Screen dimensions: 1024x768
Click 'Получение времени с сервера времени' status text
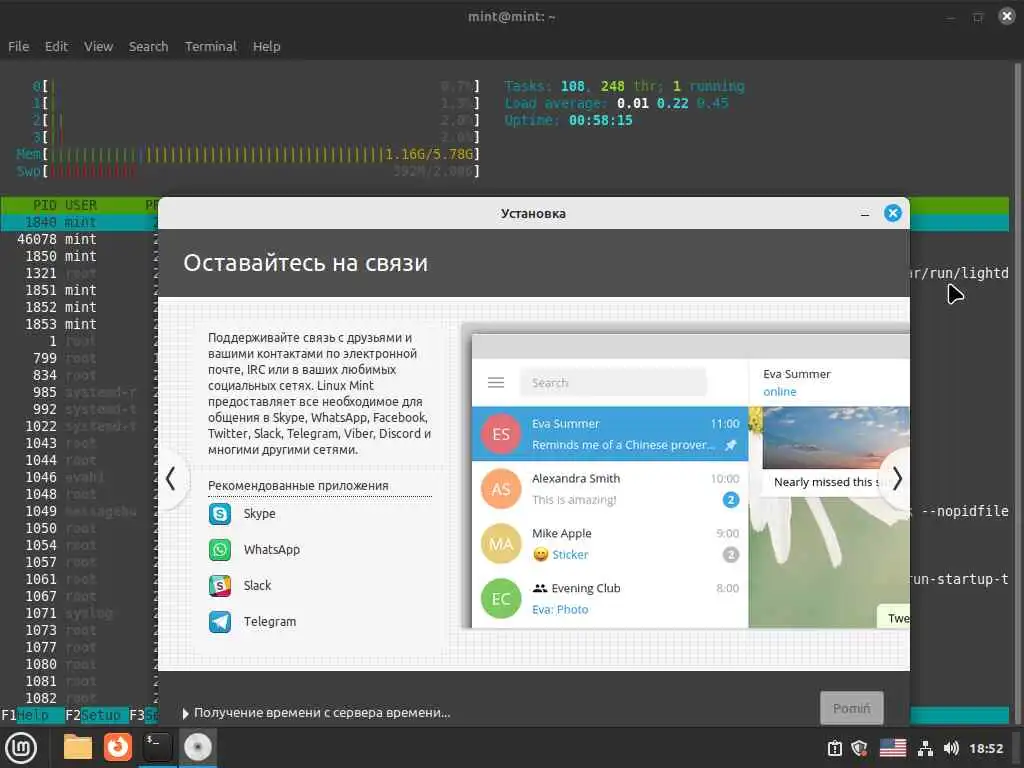click(322, 713)
